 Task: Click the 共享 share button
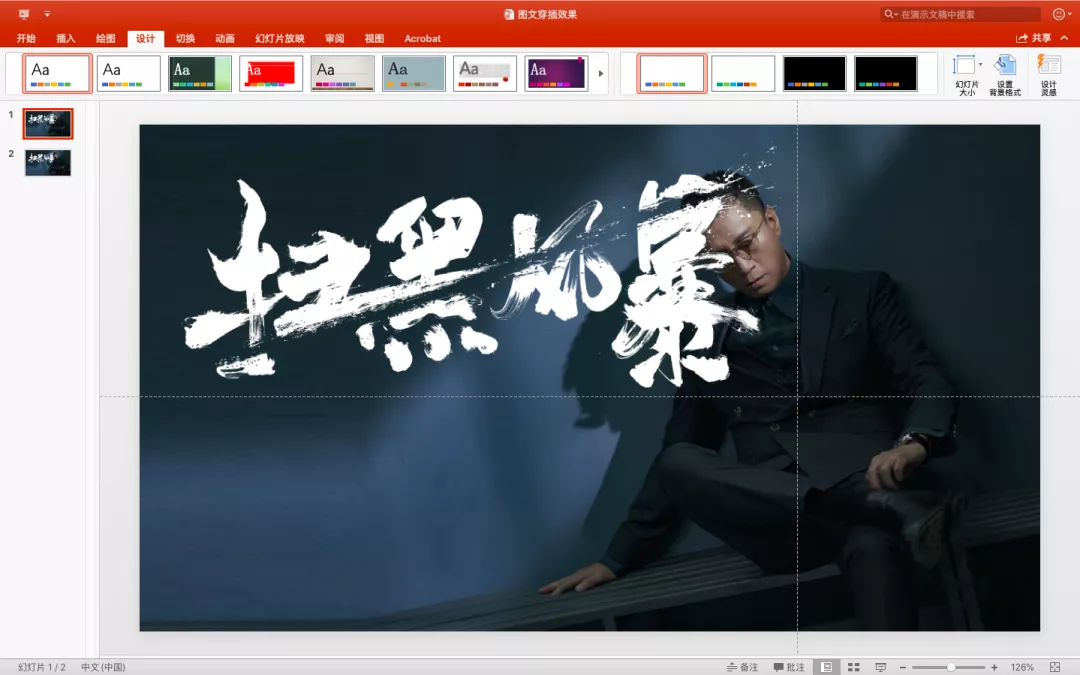(x=1034, y=39)
